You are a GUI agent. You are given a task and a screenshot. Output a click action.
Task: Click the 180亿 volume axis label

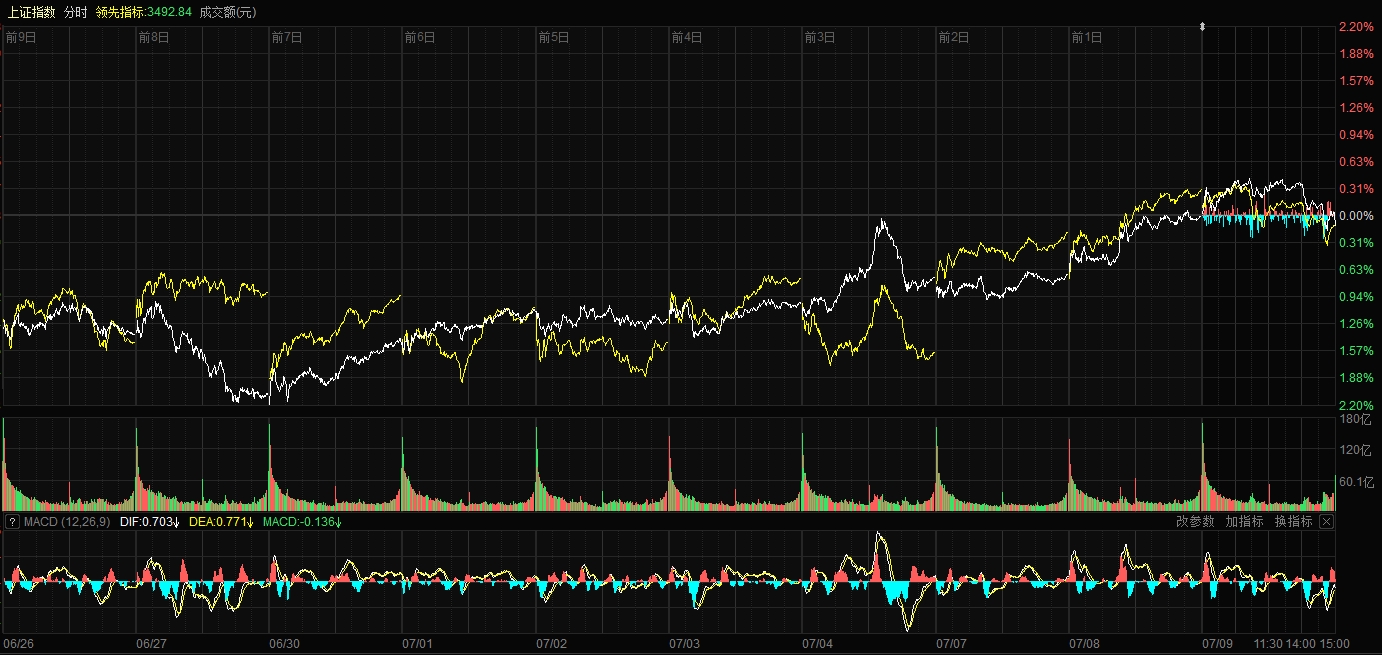pos(1355,420)
